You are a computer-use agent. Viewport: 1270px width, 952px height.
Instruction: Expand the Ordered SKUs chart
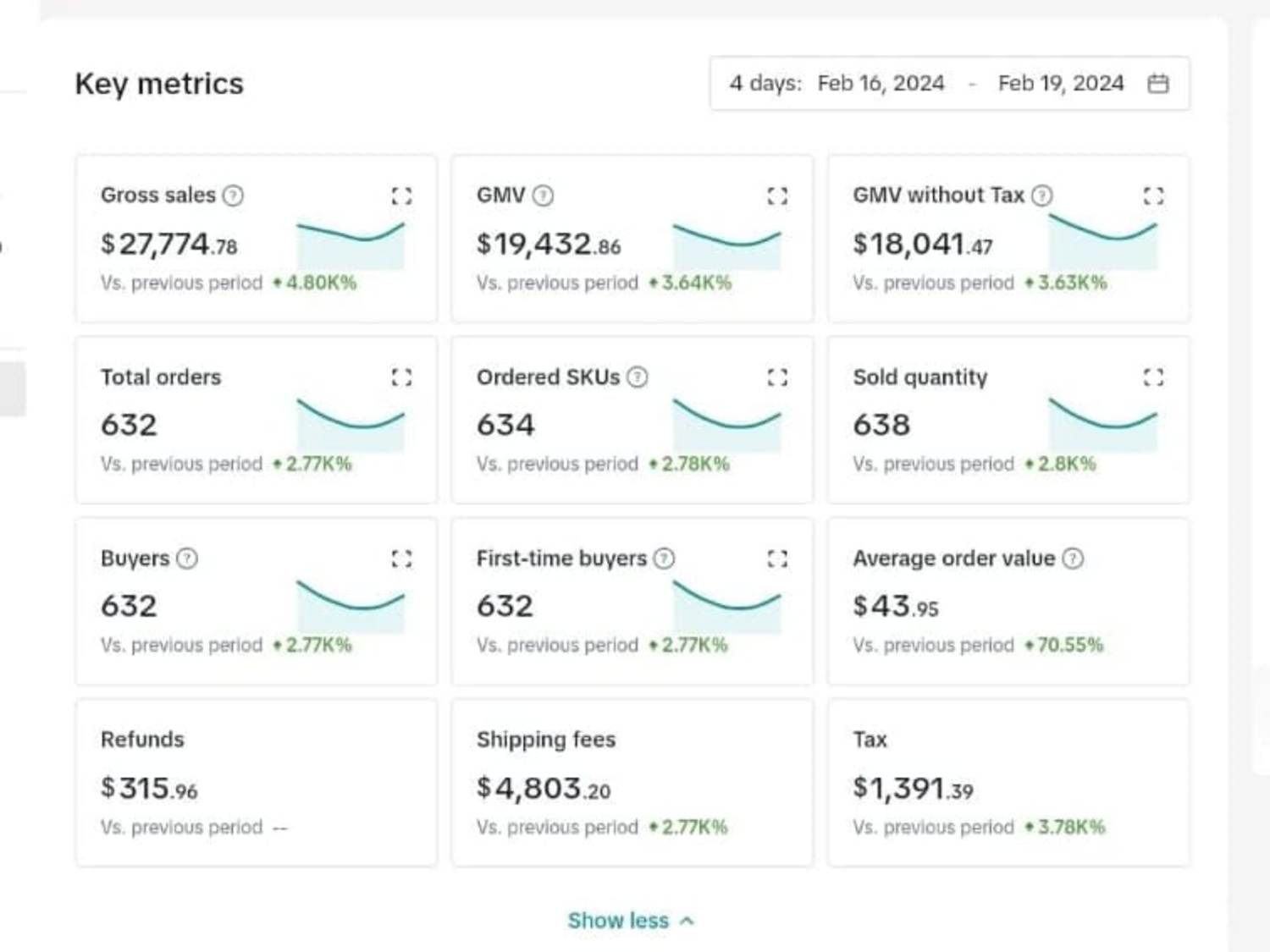[777, 377]
